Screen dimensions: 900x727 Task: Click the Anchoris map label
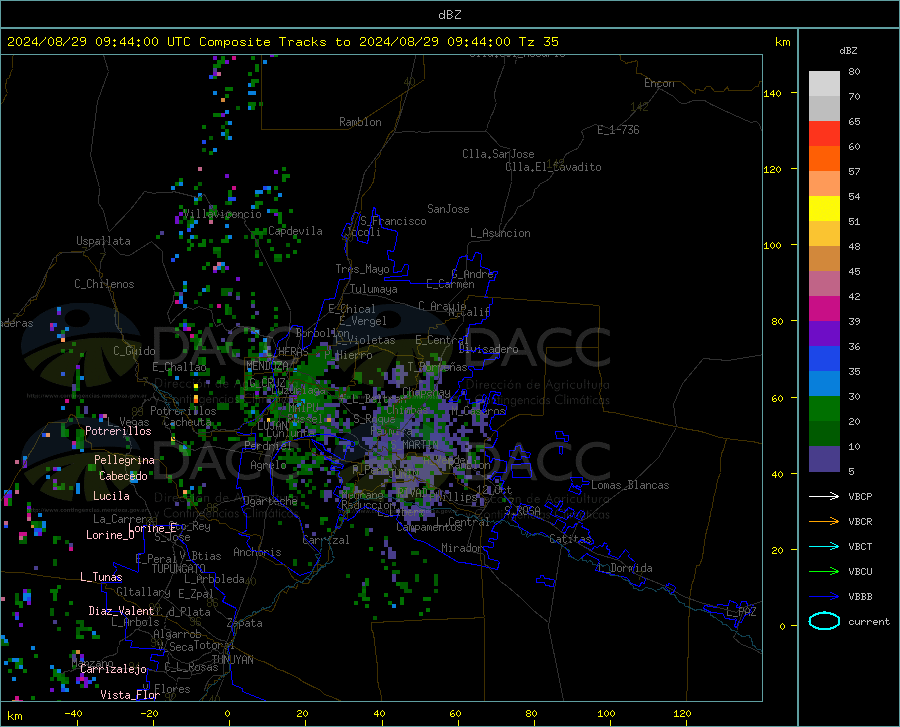tap(257, 553)
